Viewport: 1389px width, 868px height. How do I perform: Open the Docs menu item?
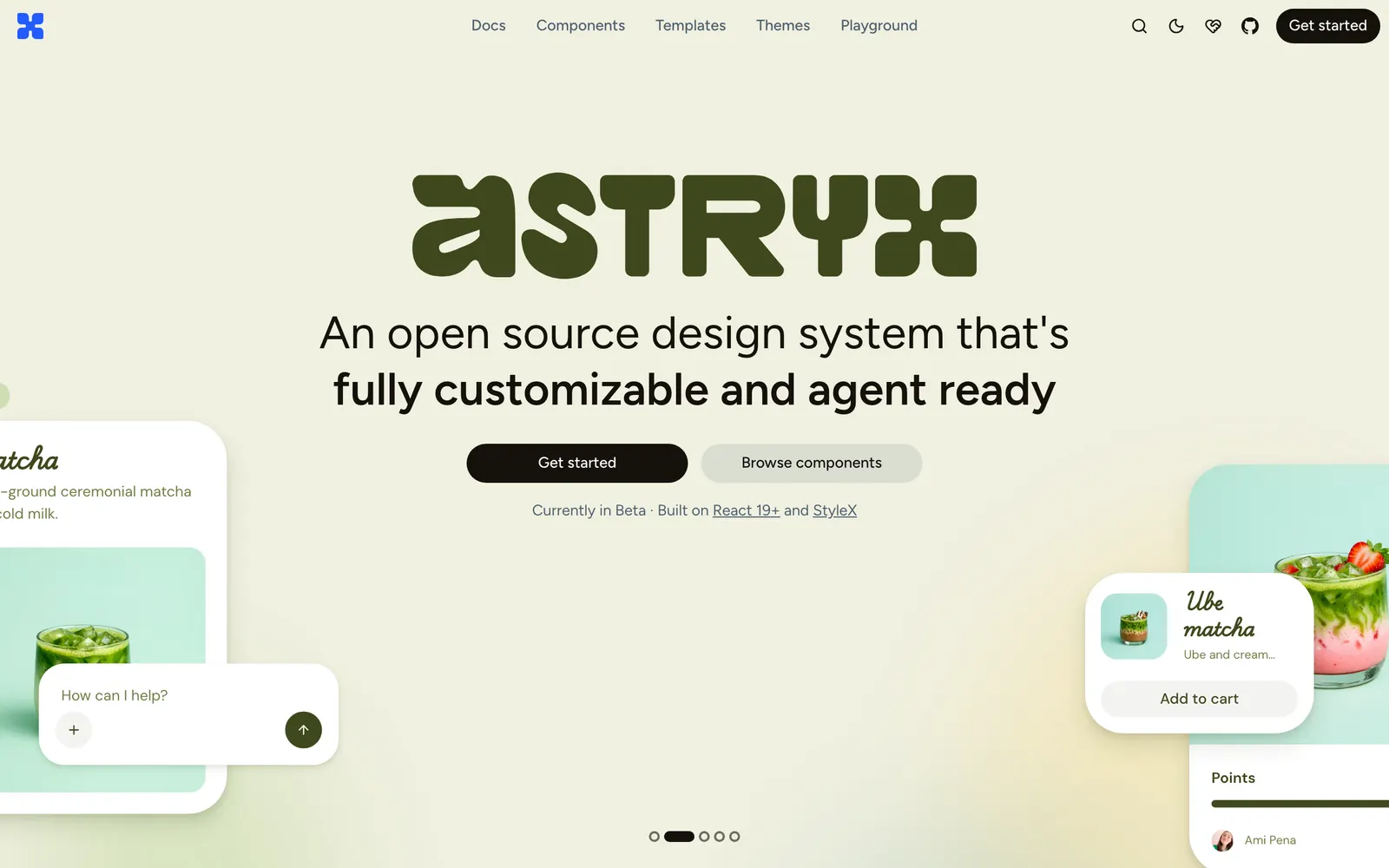coord(489,26)
